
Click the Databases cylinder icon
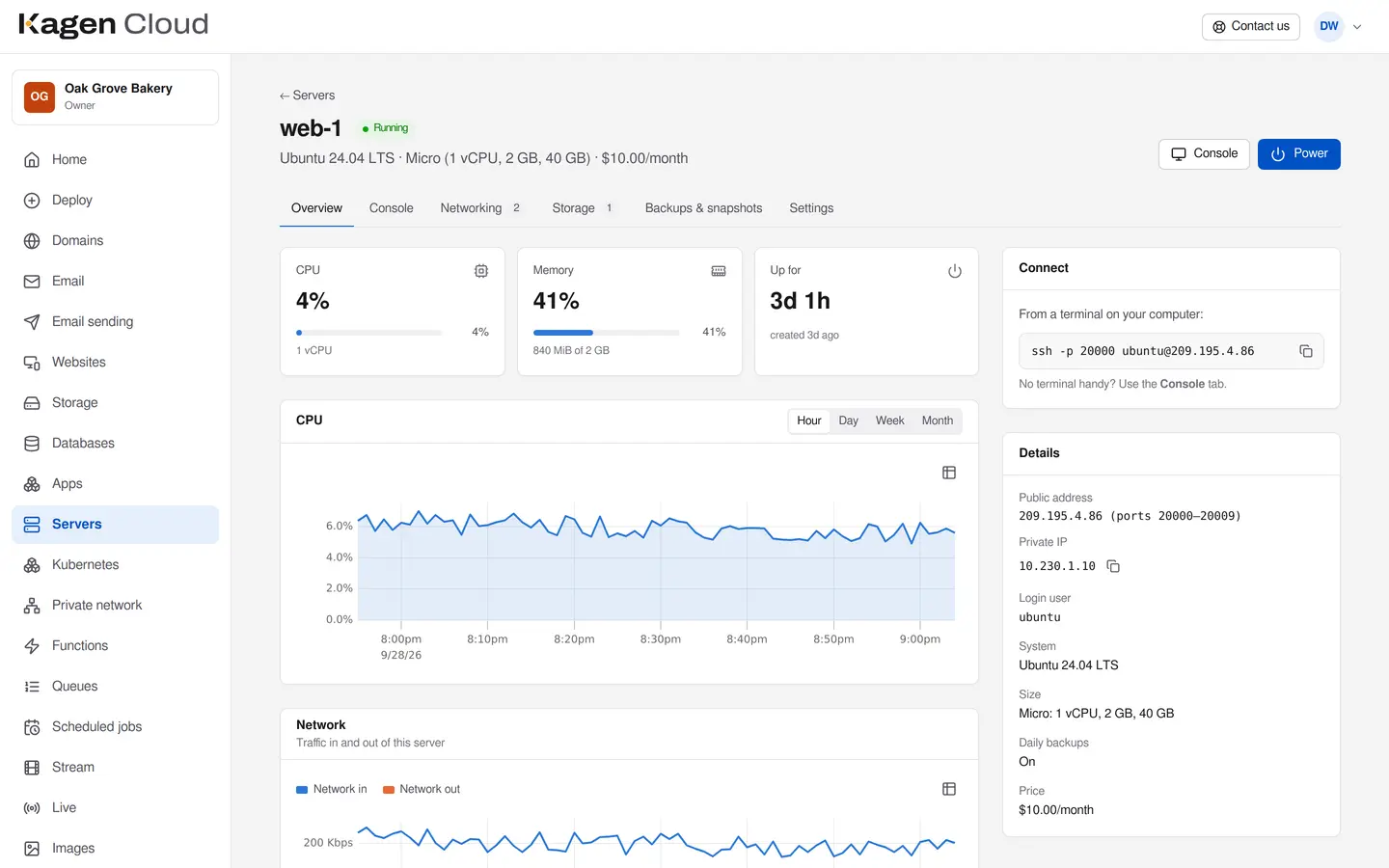pos(32,444)
